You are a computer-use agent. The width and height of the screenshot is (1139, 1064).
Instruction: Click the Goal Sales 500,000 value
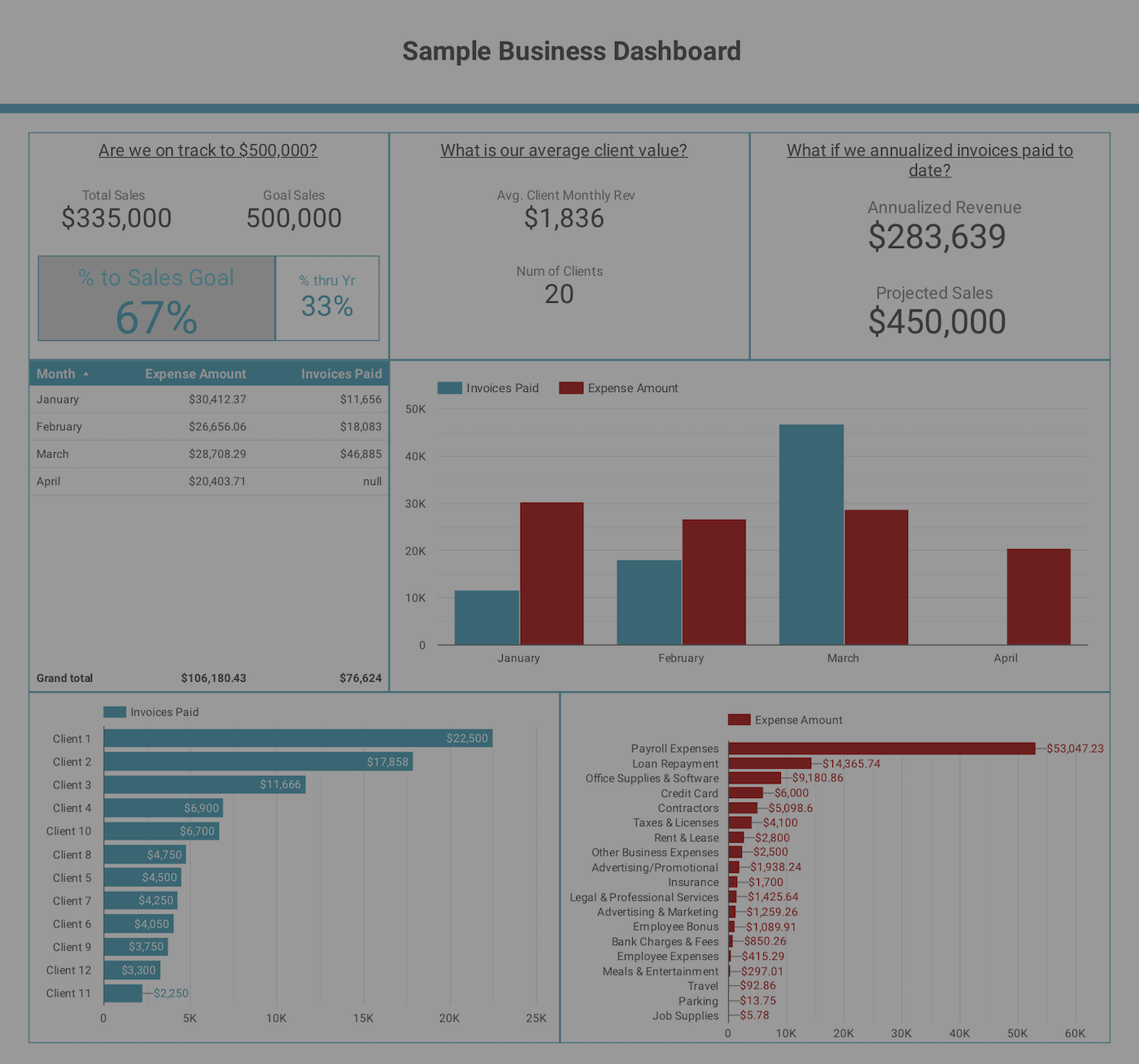[x=294, y=218]
